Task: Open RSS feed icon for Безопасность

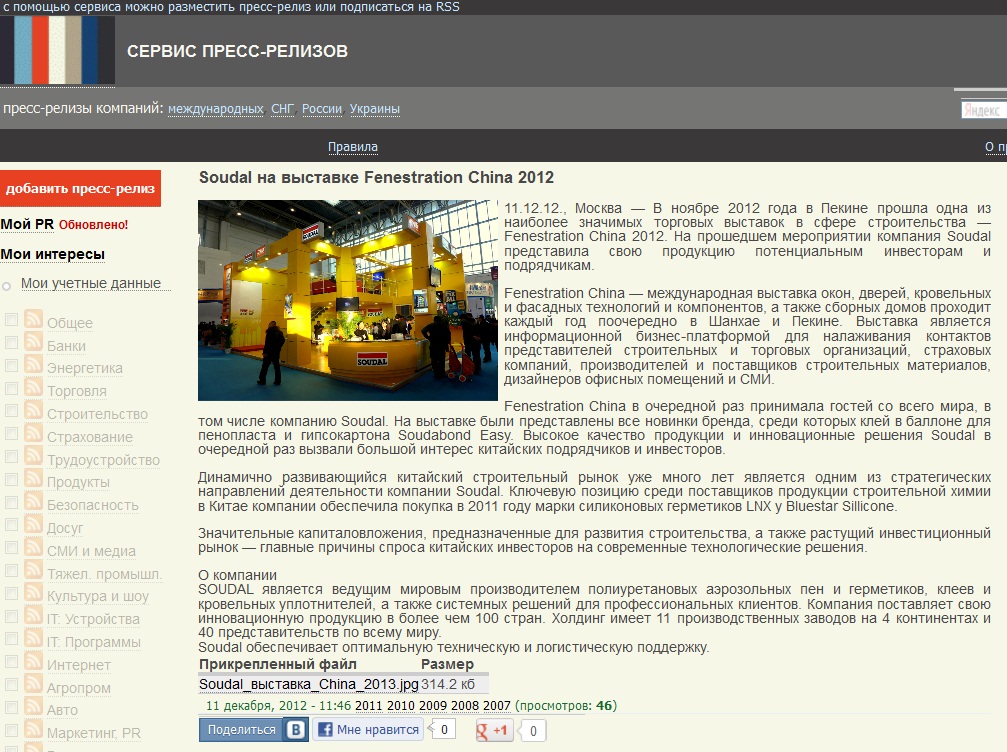Action: coord(33,502)
